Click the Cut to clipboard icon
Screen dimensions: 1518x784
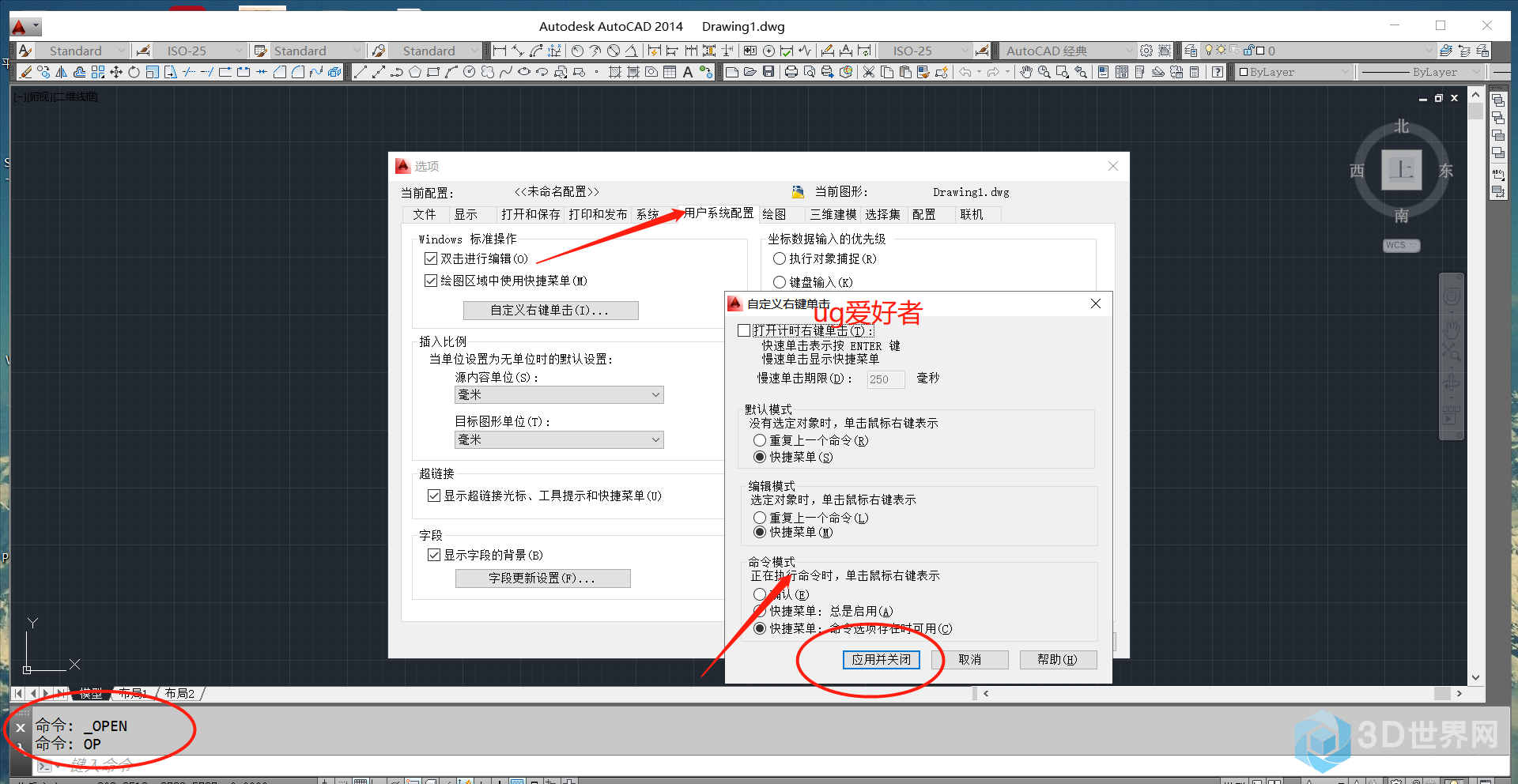(x=868, y=72)
